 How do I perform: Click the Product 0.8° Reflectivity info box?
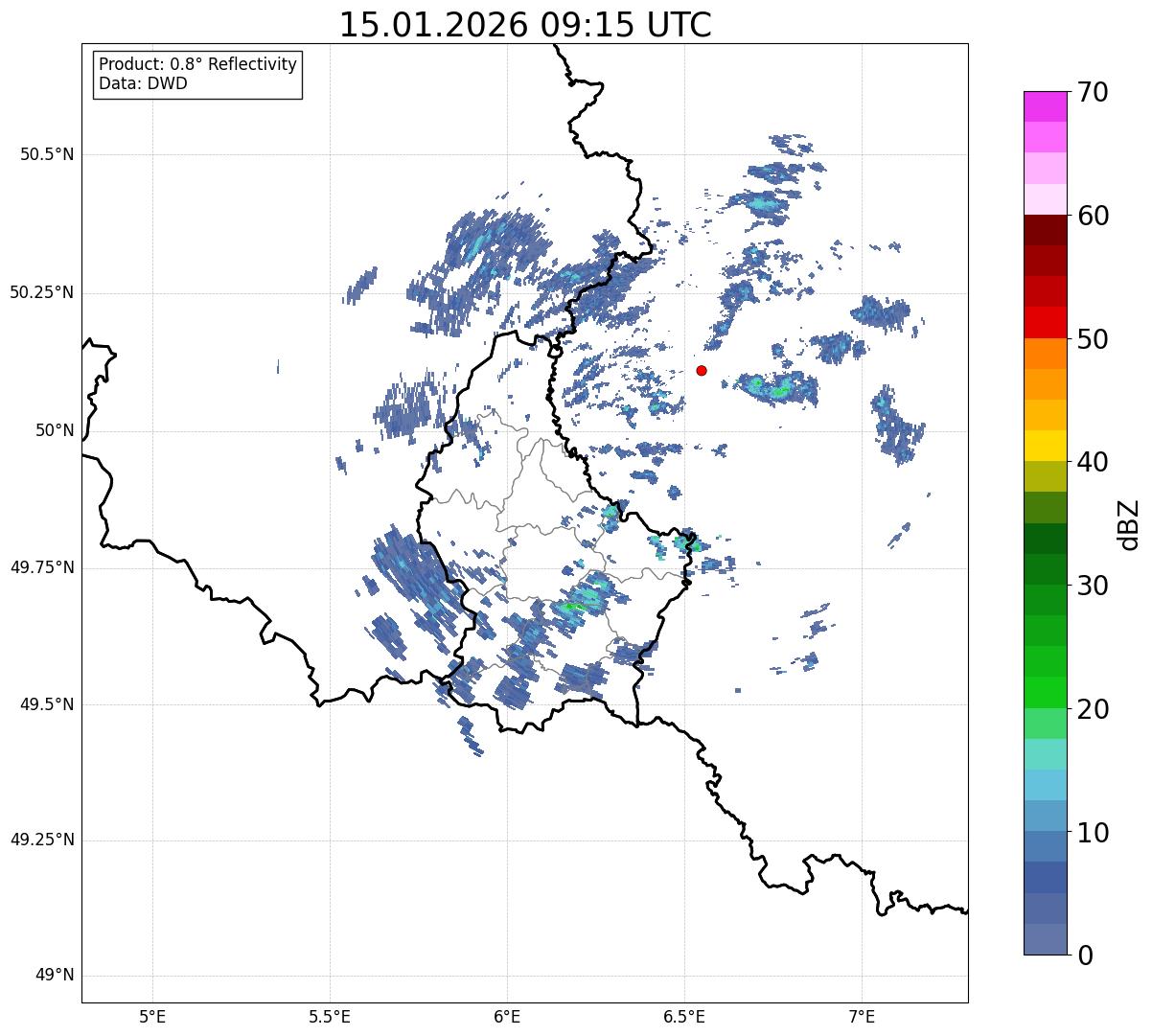[x=198, y=74]
